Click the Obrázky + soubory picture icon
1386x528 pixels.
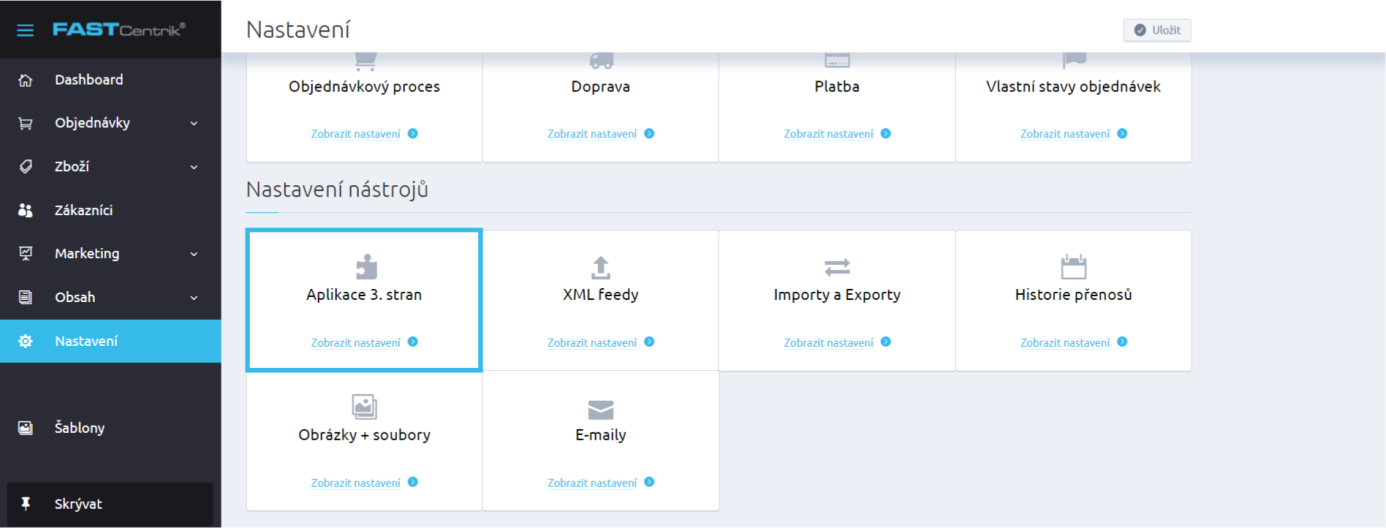364,407
